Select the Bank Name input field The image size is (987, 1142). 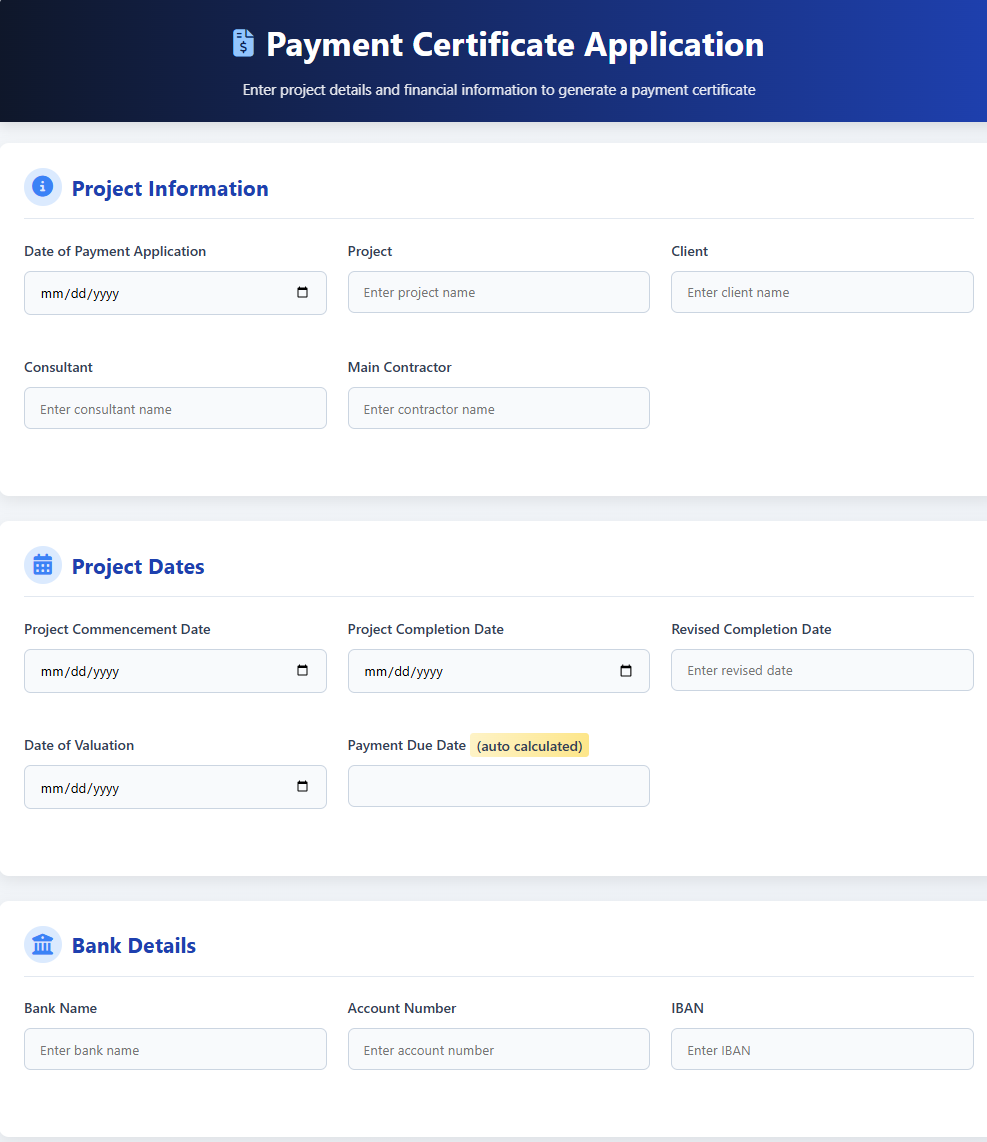[175, 1049]
